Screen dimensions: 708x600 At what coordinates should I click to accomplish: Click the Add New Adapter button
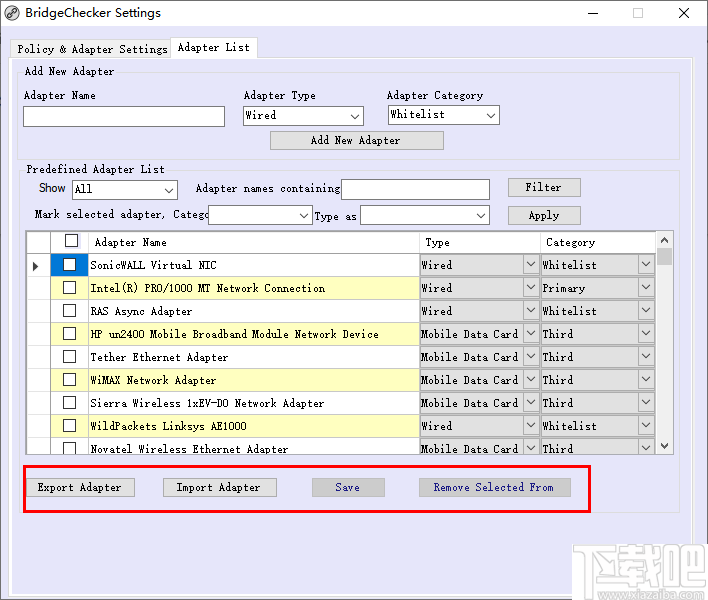(x=356, y=140)
